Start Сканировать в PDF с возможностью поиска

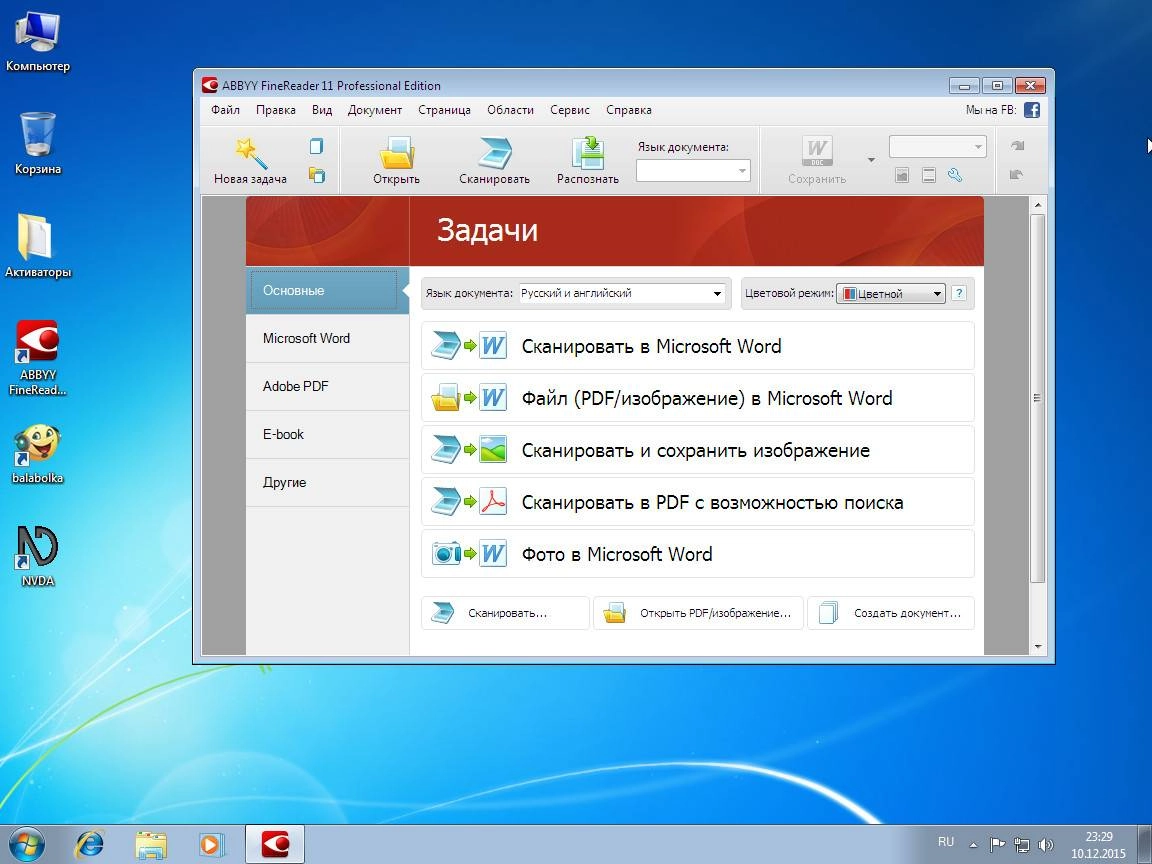[697, 503]
